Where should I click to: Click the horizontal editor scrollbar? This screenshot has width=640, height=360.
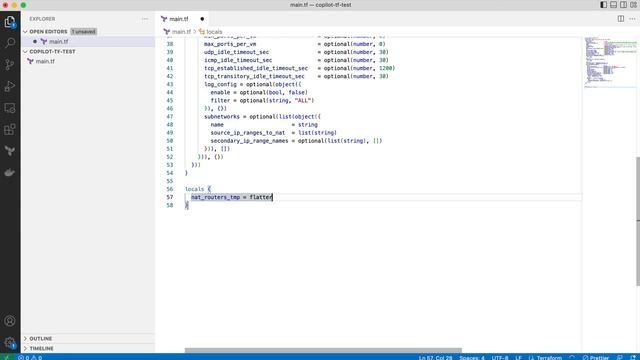[x=323, y=350]
